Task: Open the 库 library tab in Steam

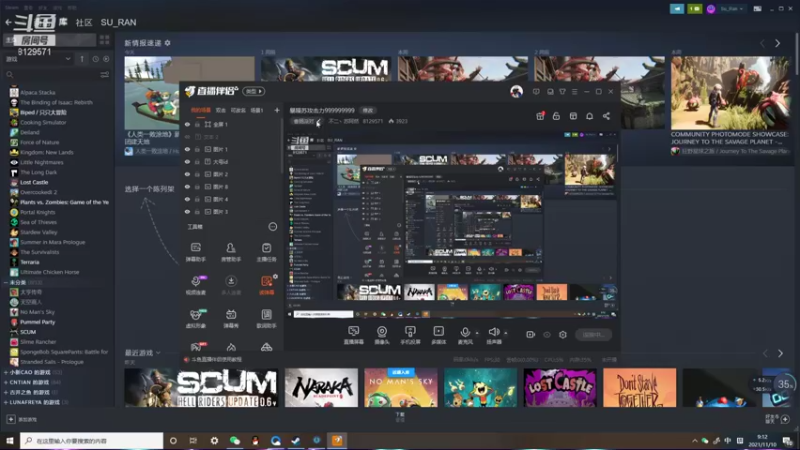Action: pyautogui.click(x=63, y=21)
